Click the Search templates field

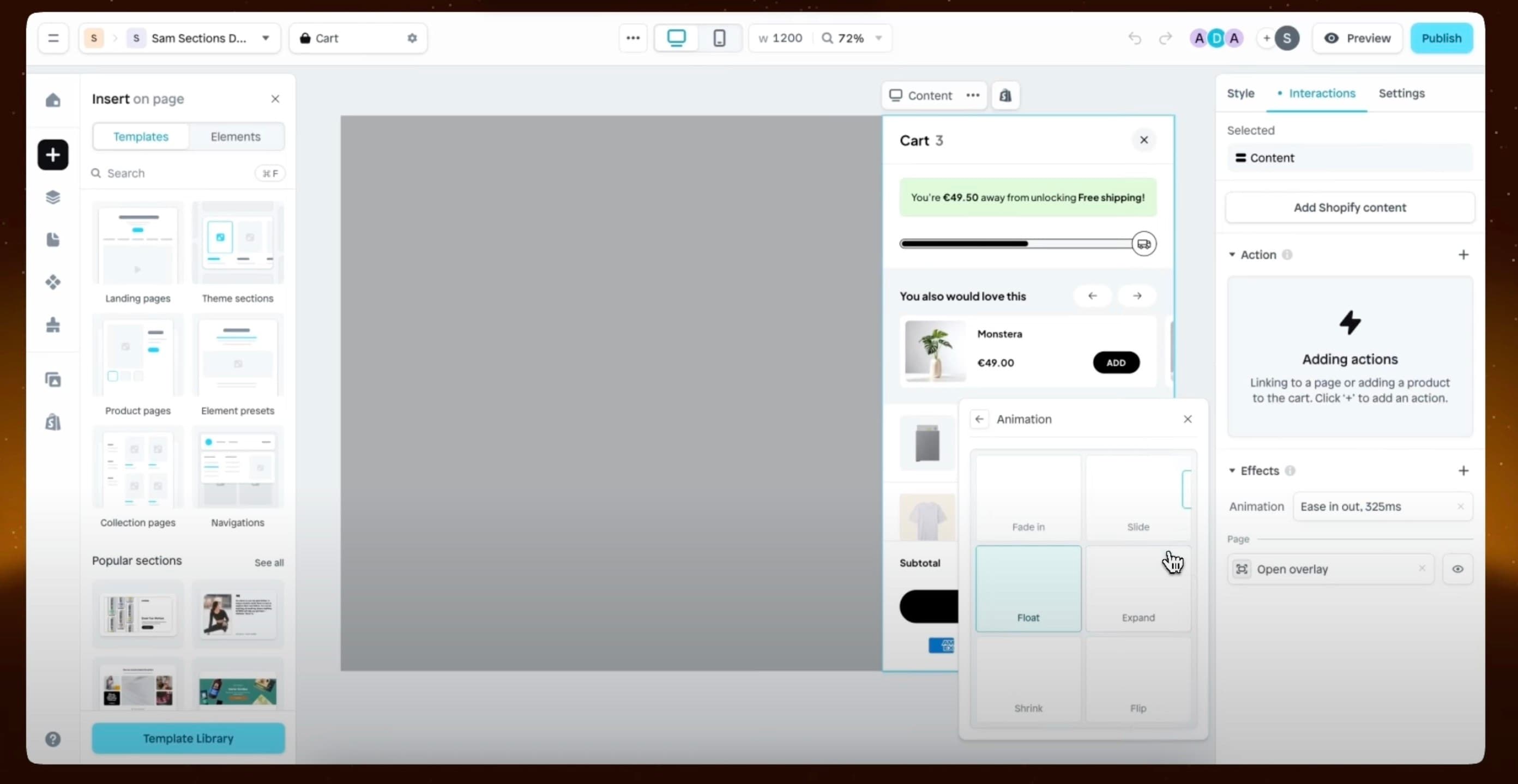click(x=188, y=173)
